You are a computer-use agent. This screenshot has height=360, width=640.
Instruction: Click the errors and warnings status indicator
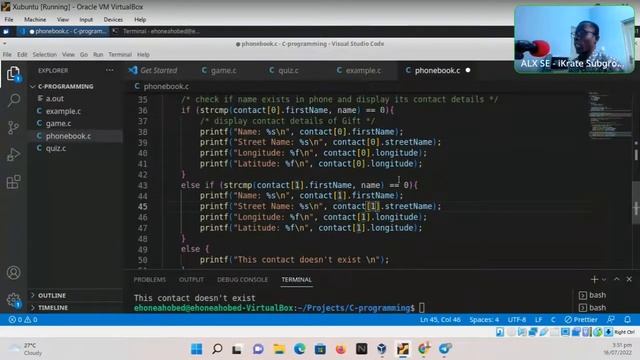pos(23,320)
